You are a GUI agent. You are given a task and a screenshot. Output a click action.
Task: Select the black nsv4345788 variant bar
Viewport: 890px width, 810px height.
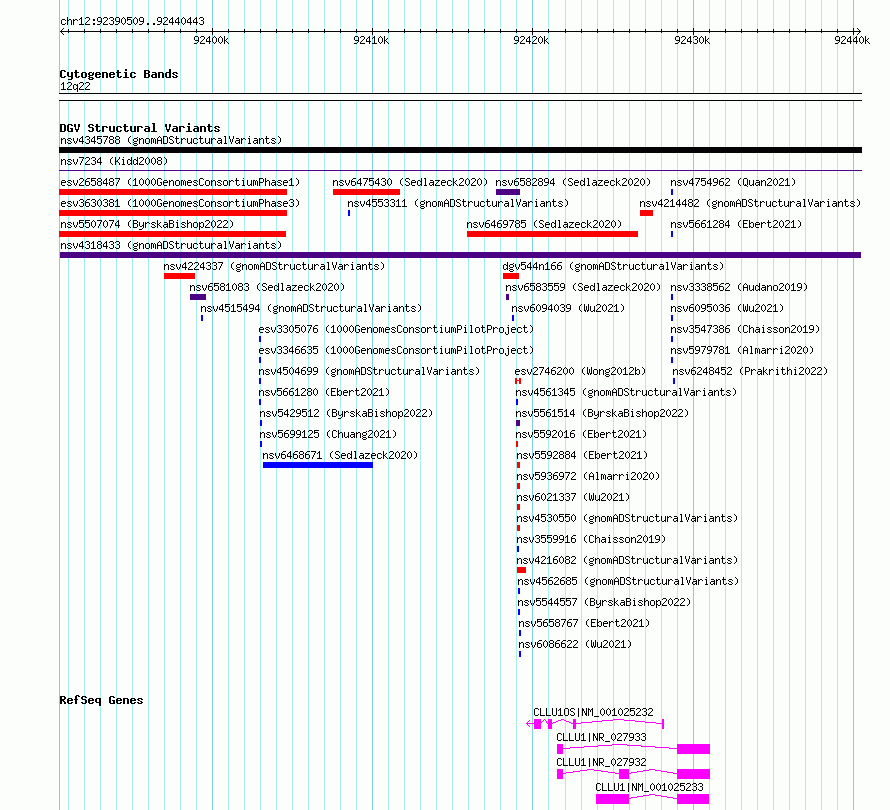coord(460,150)
